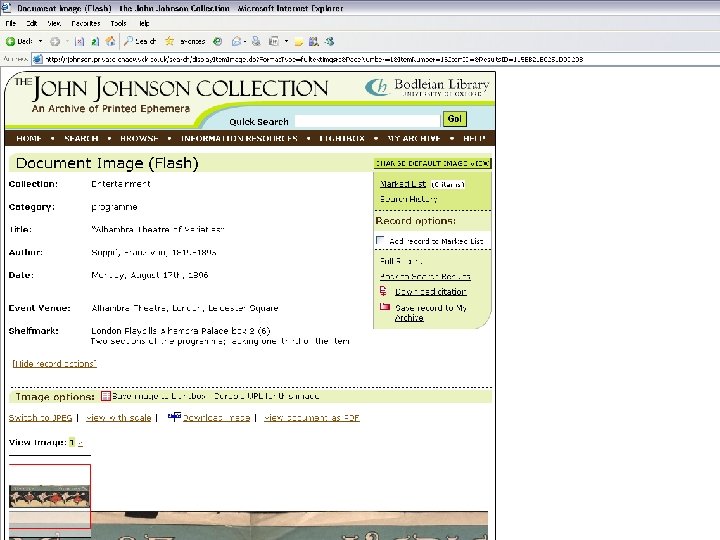Click the John Johnson Collection banner title
This screenshot has width=720, height=540.
(x=171, y=89)
